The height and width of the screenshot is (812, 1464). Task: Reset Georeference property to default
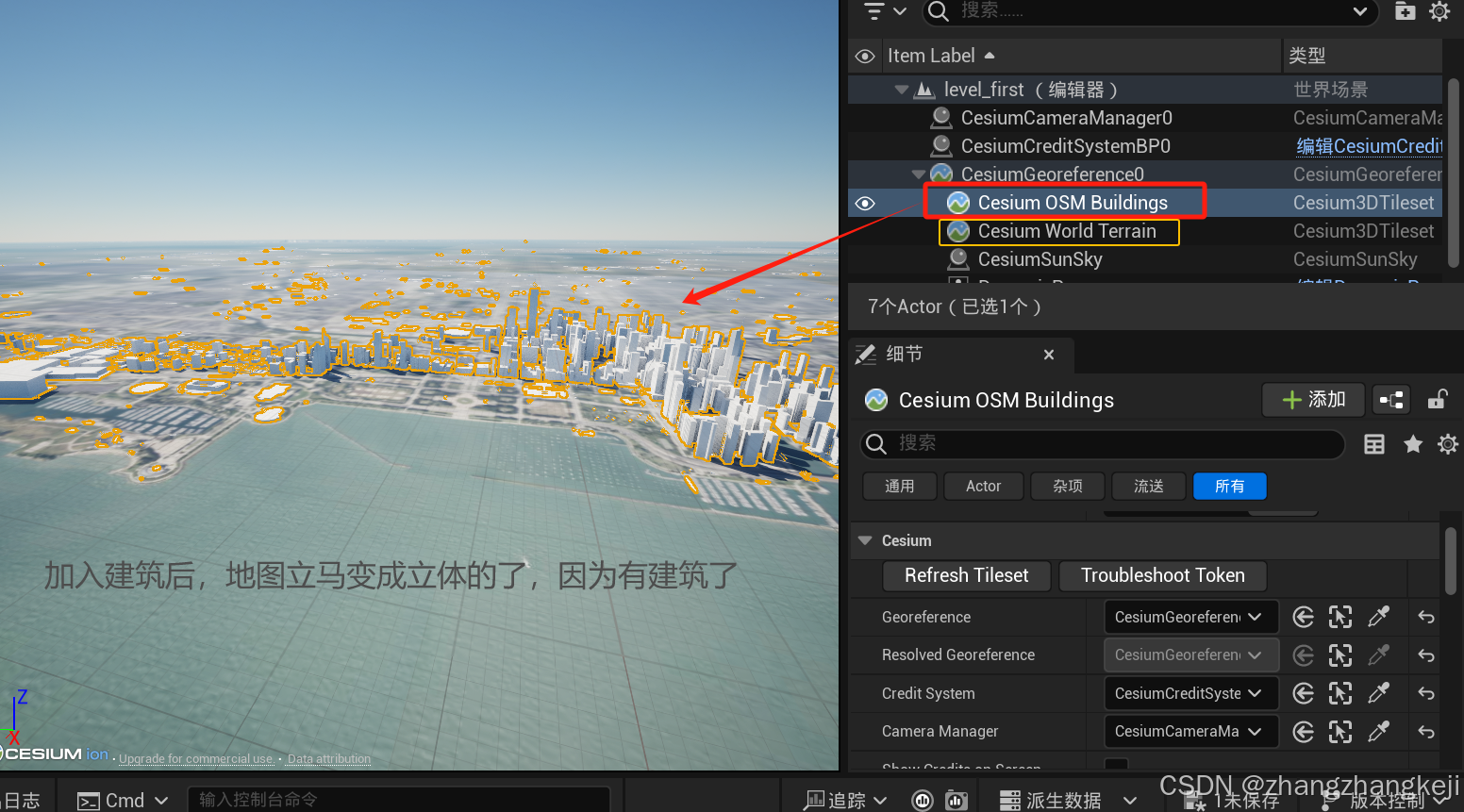(x=1426, y=618)
